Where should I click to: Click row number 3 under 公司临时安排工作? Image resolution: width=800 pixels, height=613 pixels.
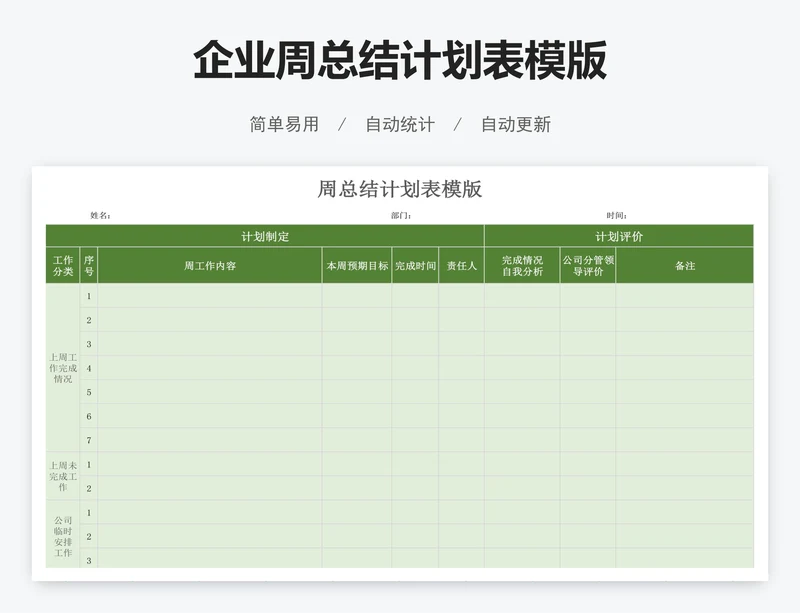(x=89, y=560)
